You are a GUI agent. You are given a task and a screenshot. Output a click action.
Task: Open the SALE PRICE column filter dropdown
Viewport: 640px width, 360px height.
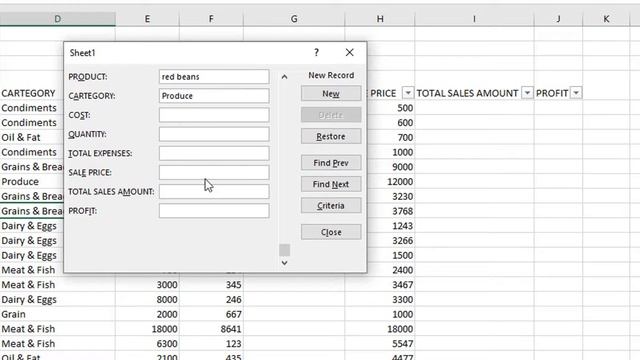coord(408,93)
